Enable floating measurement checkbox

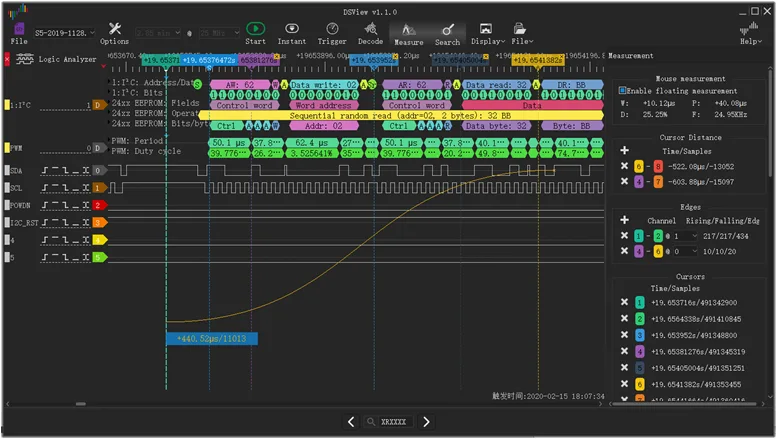[x=622, y=91]
